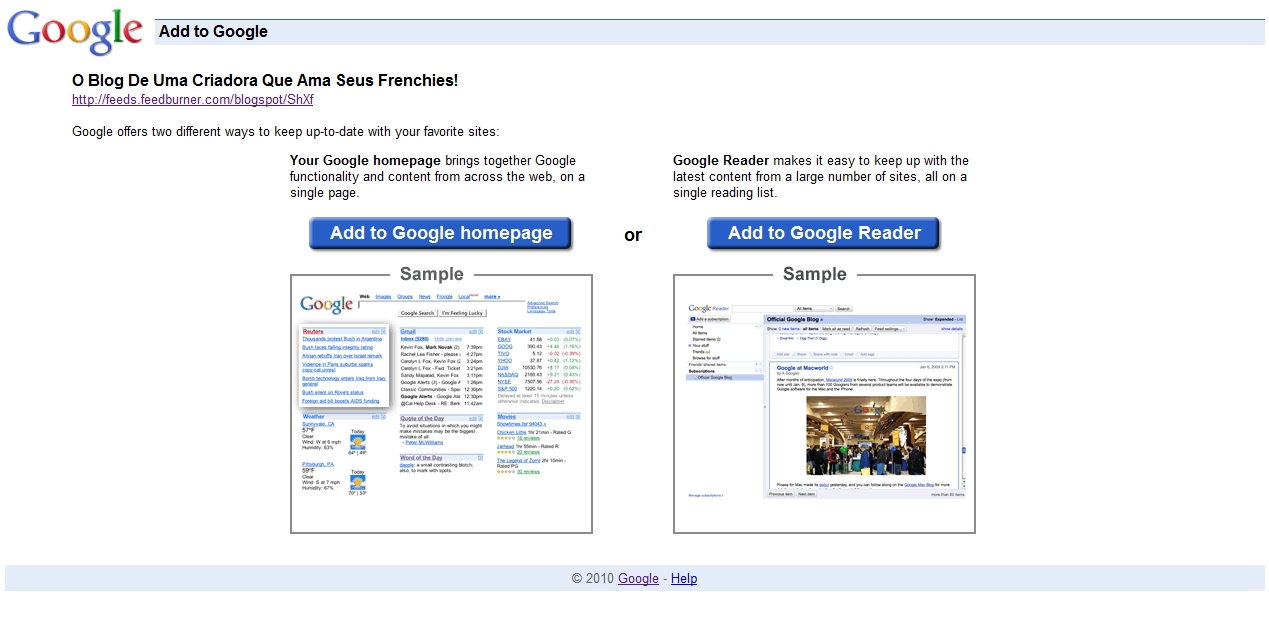Click the Add to Google header text
The height and width of the screenshot is (629, 1269).
(213, 31)
